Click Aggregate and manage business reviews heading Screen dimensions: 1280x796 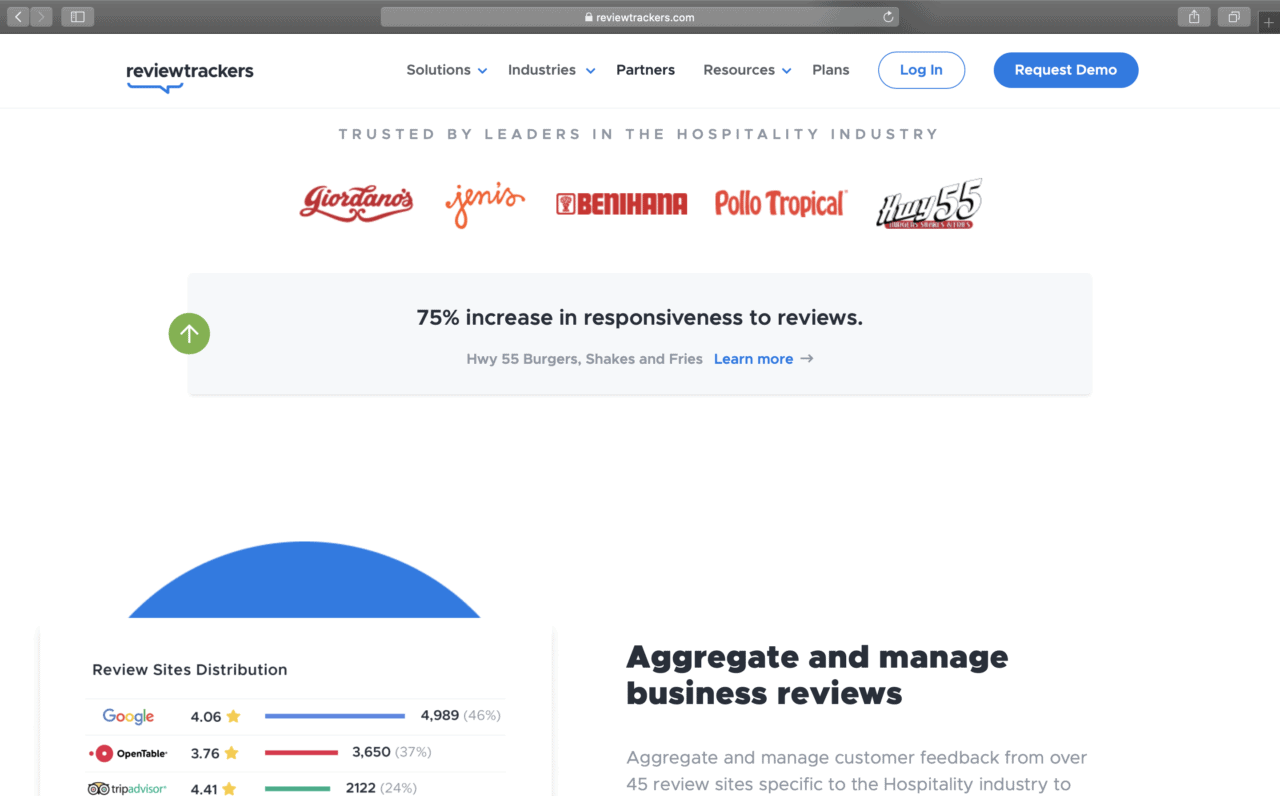pyautogui.click(x=817, y=675)
